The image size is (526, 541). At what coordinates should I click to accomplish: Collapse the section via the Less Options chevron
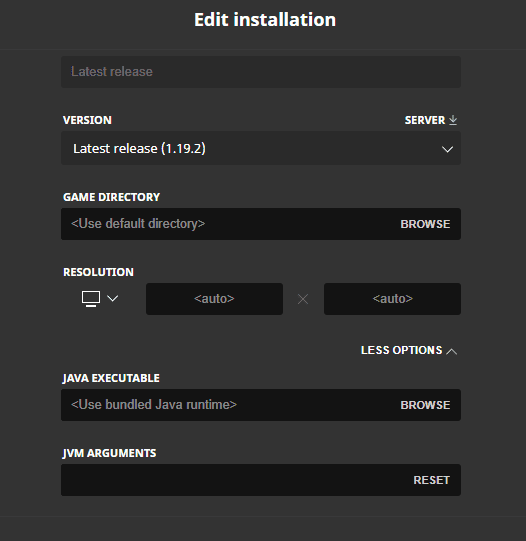pos(451,351)
